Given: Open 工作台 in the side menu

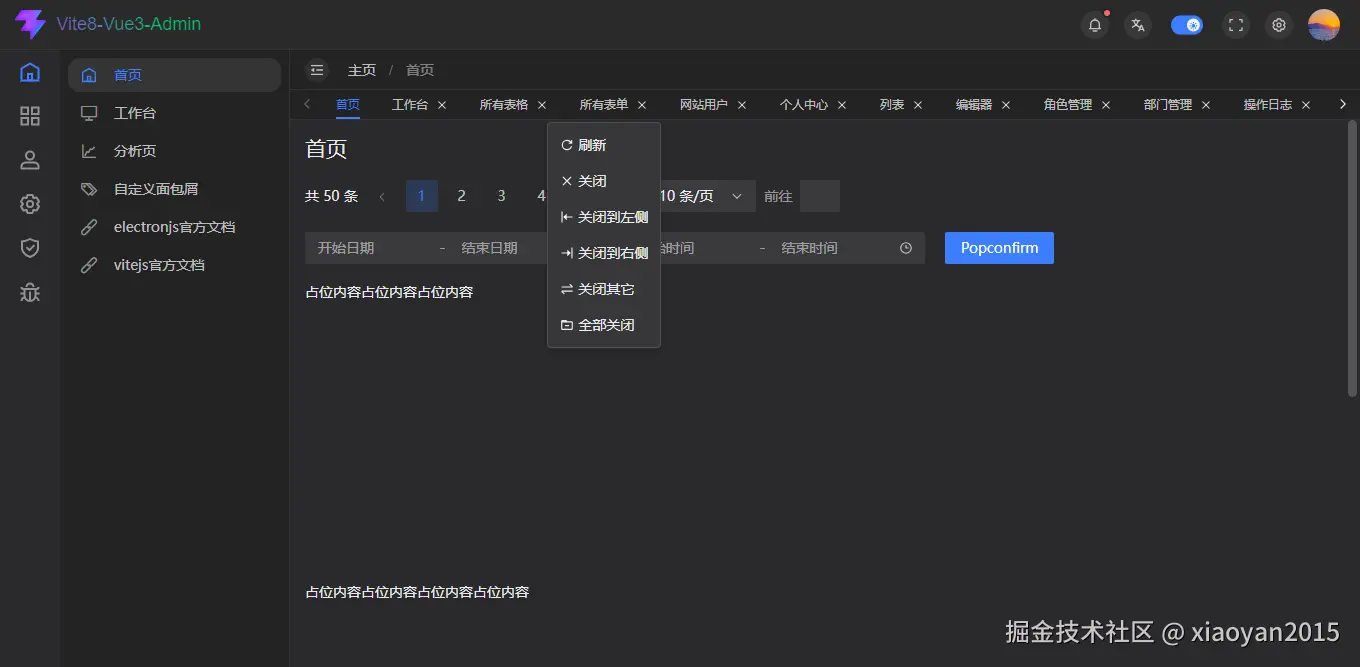Looking at the screenshot, I should (174, 113).
